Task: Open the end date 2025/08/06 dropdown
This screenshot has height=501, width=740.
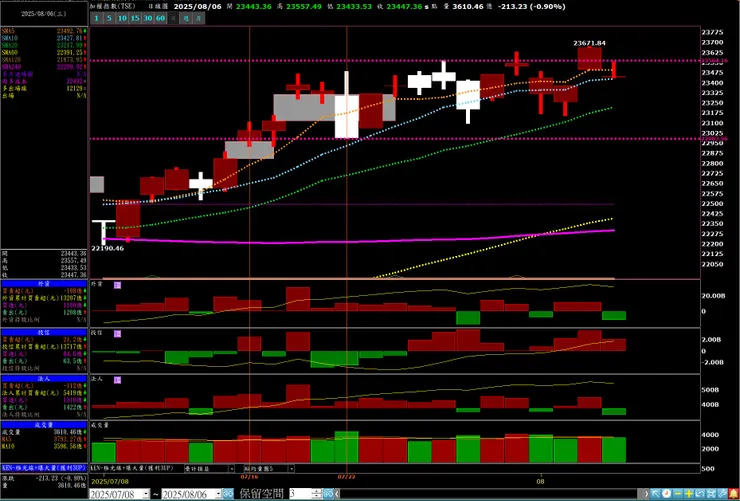Action: click(x=218, y=494)
